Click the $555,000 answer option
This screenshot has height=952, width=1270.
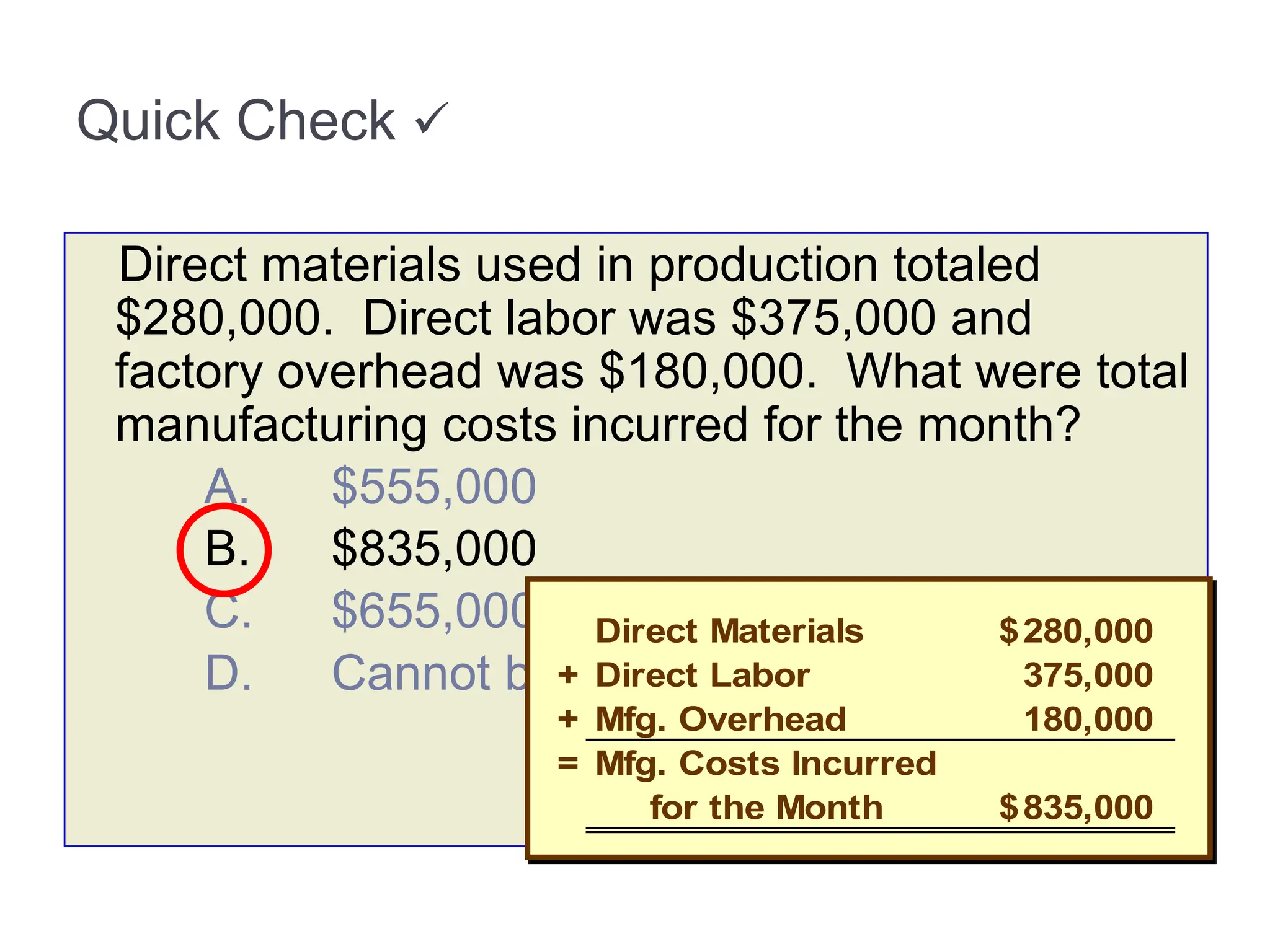(433, 487)
